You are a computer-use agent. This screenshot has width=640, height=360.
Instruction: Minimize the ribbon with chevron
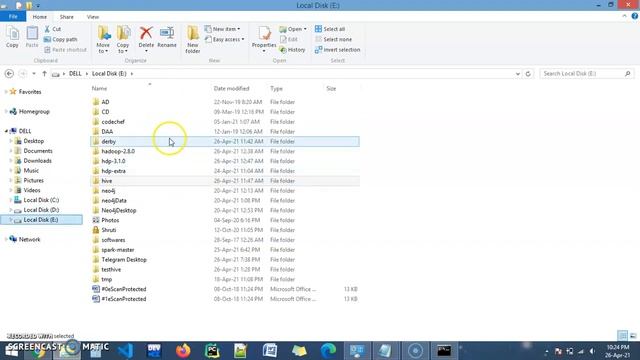coord(624,16)
